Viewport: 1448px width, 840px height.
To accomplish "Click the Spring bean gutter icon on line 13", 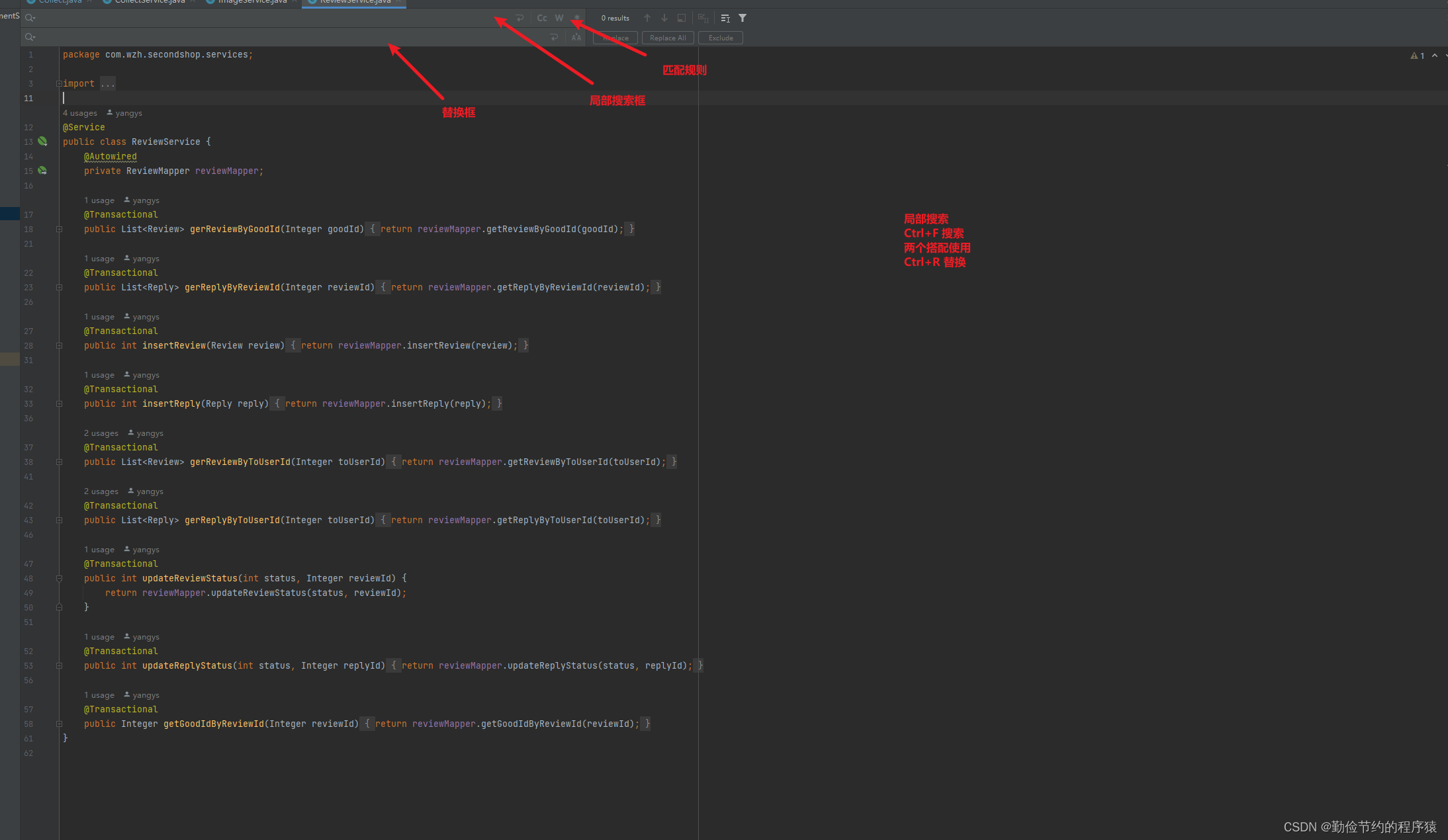I will pos(42,142).
